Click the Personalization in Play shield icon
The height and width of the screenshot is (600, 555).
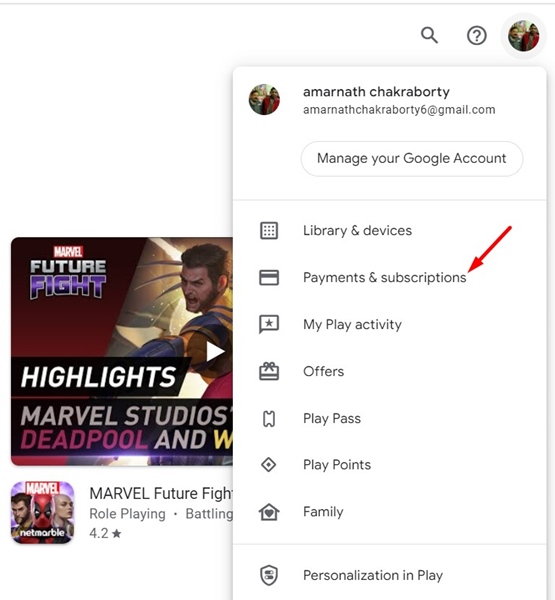(x=269, y=575)
